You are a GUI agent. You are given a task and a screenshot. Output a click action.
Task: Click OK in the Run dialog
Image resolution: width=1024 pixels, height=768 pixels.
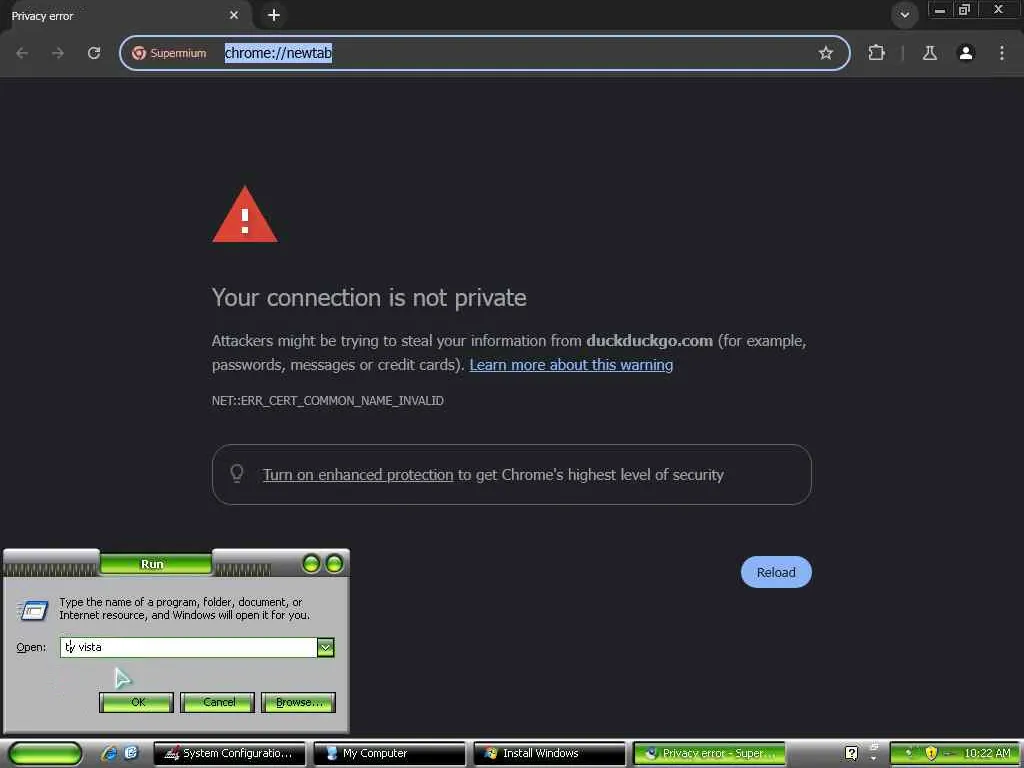136,702
